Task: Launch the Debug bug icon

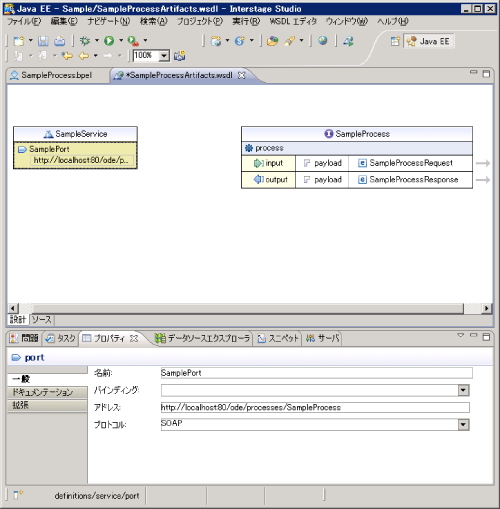Action: pos(85,41)
